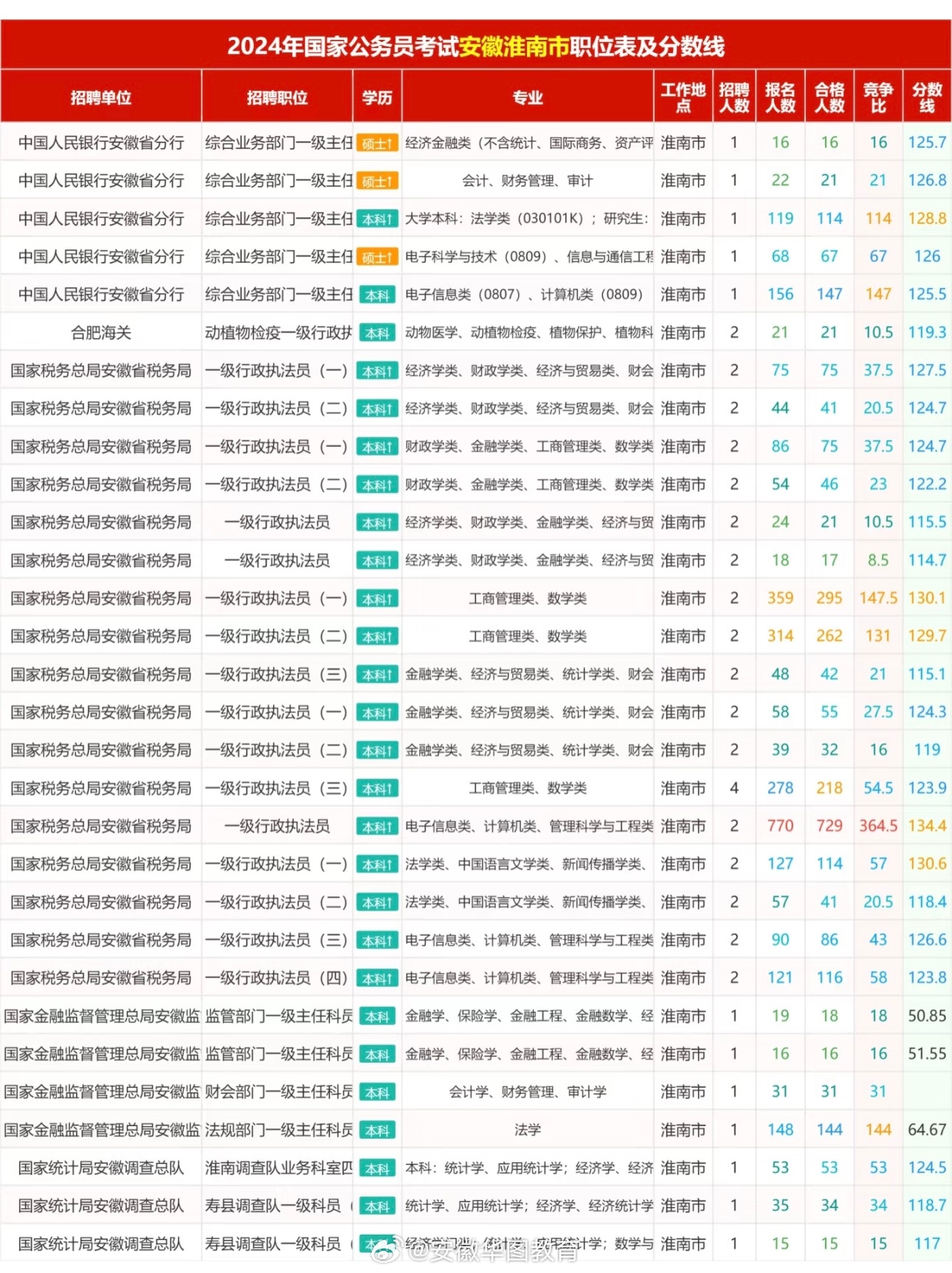Click the 淮南调查队业务科室 position cell
The image size is (952, 1273).
277,1168
